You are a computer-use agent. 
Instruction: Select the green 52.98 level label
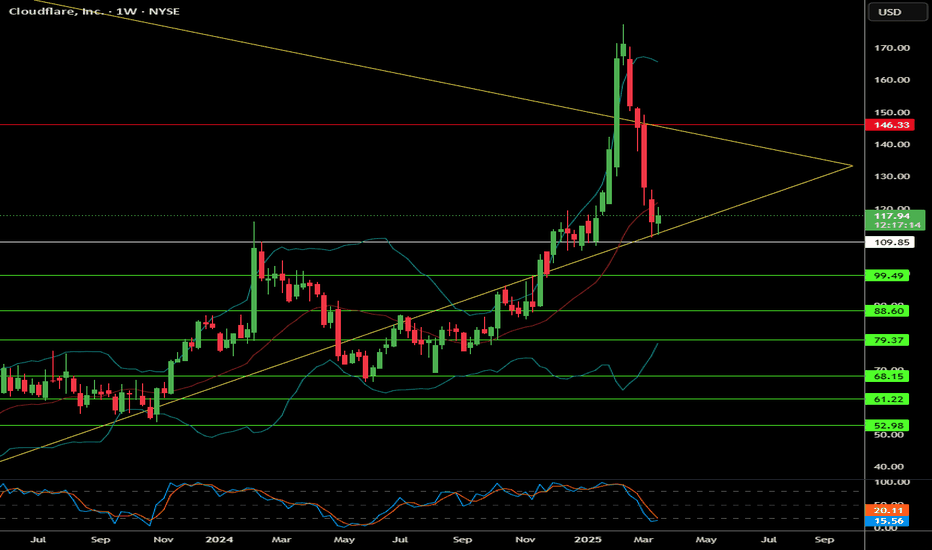tap(888, 426)
